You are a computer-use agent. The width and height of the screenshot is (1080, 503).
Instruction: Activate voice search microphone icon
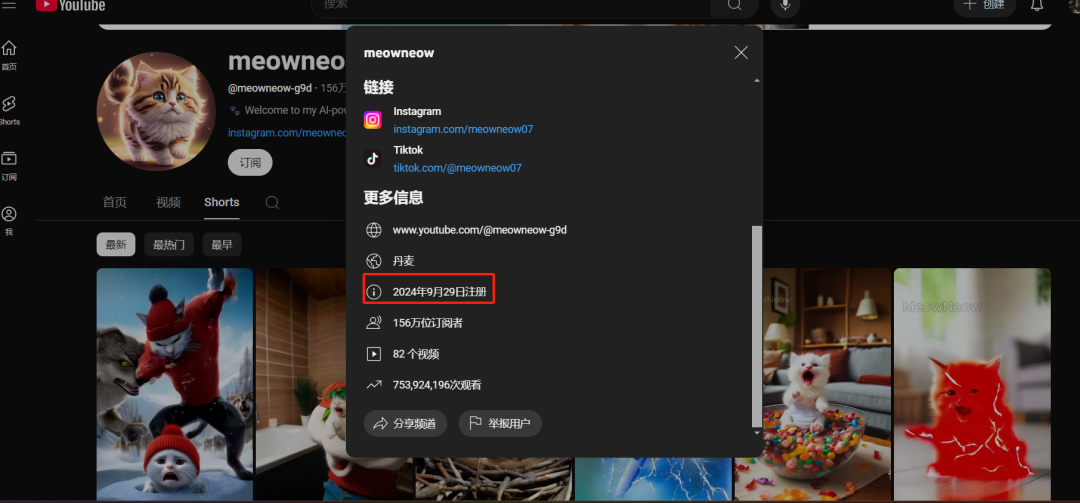coord(785,5)
